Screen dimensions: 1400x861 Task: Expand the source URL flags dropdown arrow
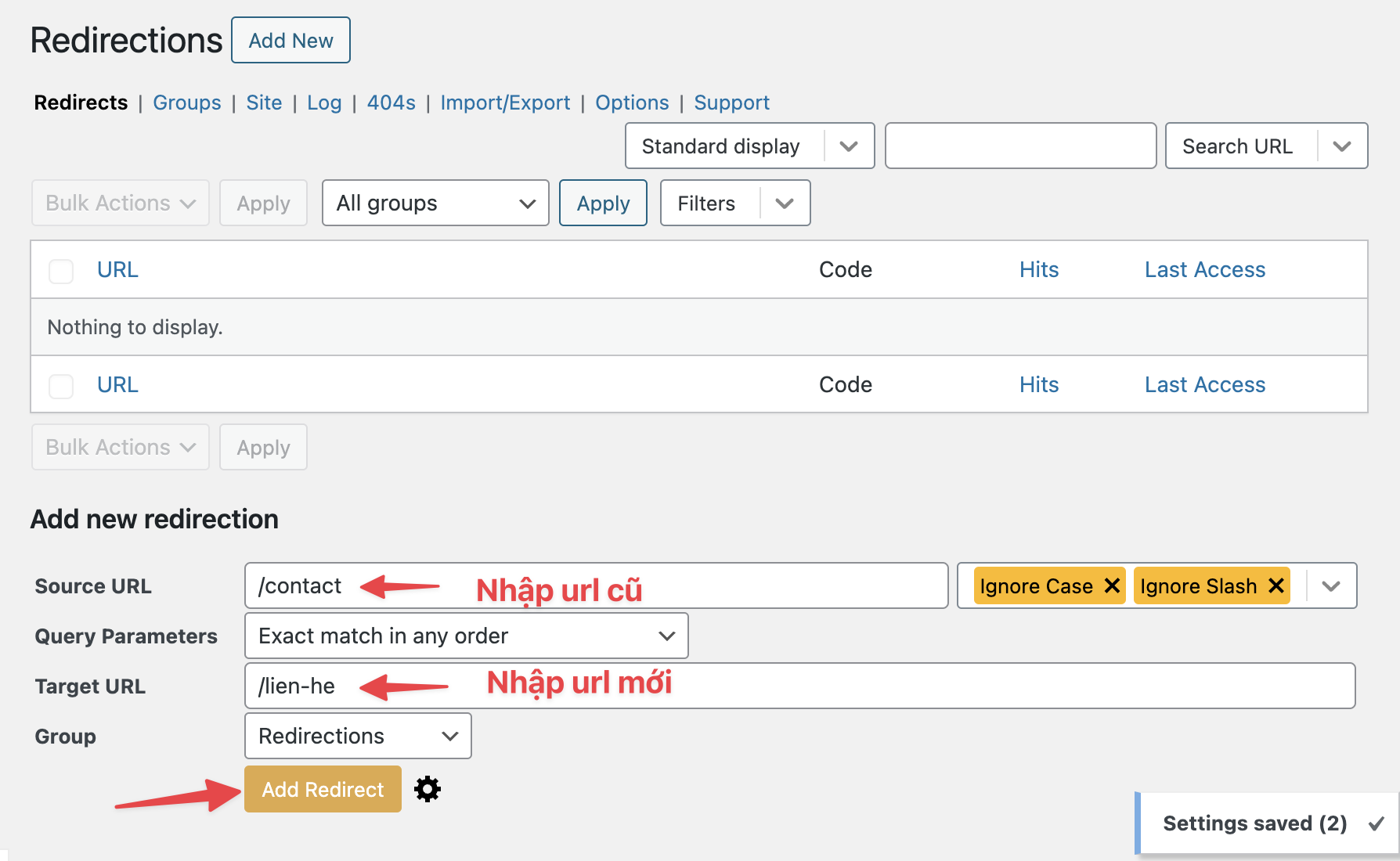(1331, 585)
